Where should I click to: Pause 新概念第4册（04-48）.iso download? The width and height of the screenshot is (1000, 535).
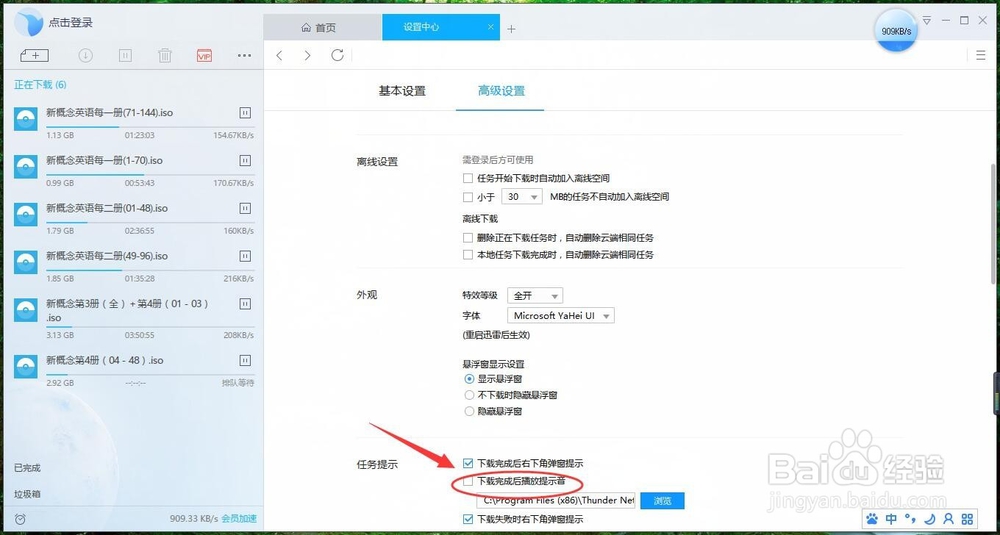(x=245, y=360)
